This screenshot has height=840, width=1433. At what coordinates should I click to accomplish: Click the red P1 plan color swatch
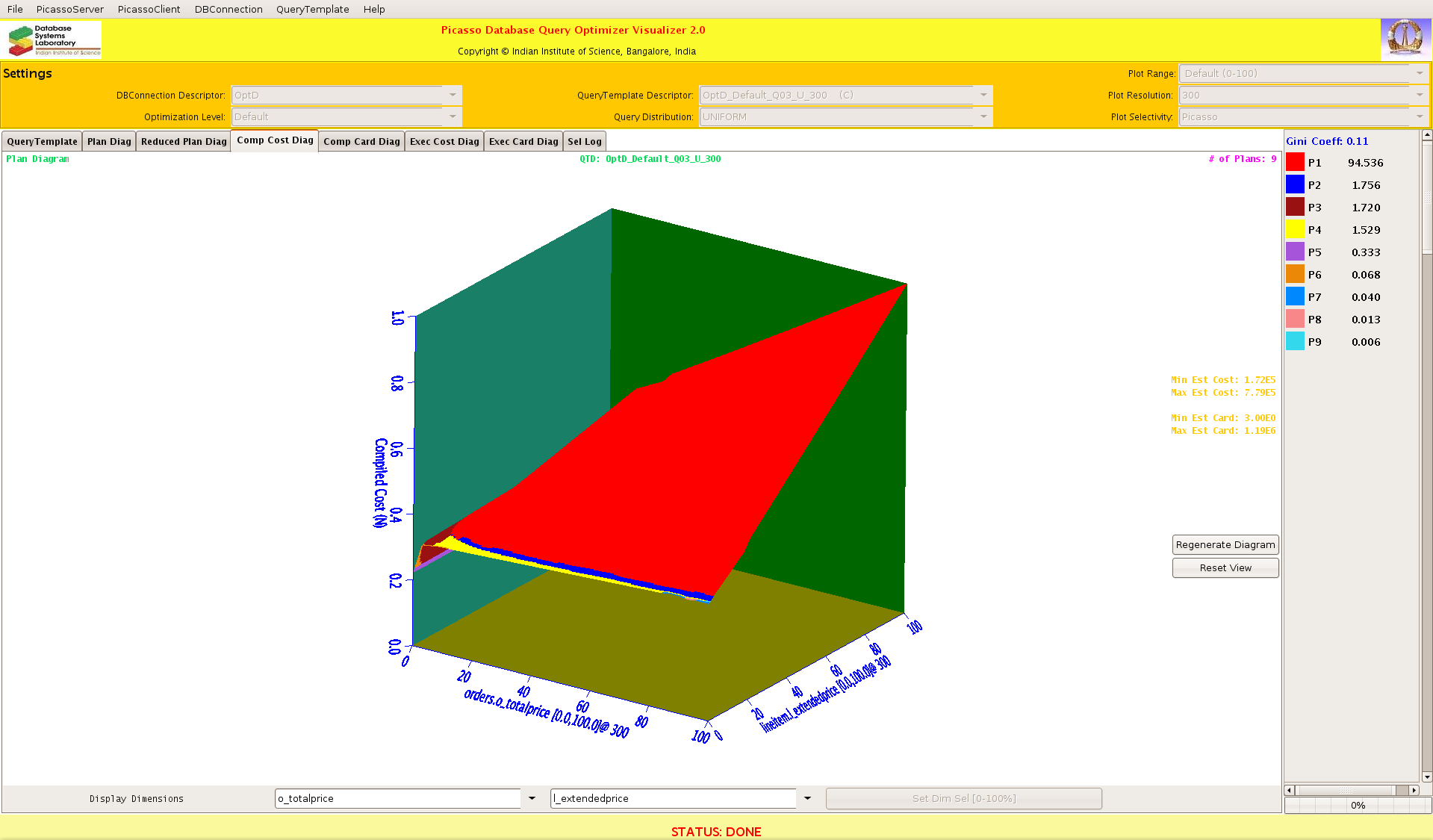point(1295,162)
